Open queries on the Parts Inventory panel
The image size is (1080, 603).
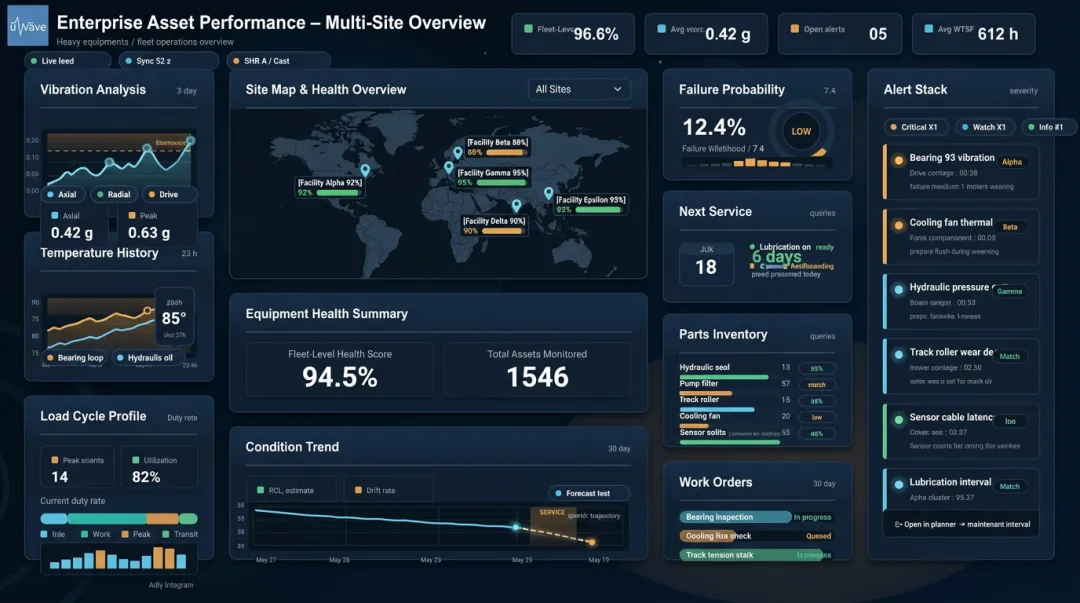[x=822, y=336]
